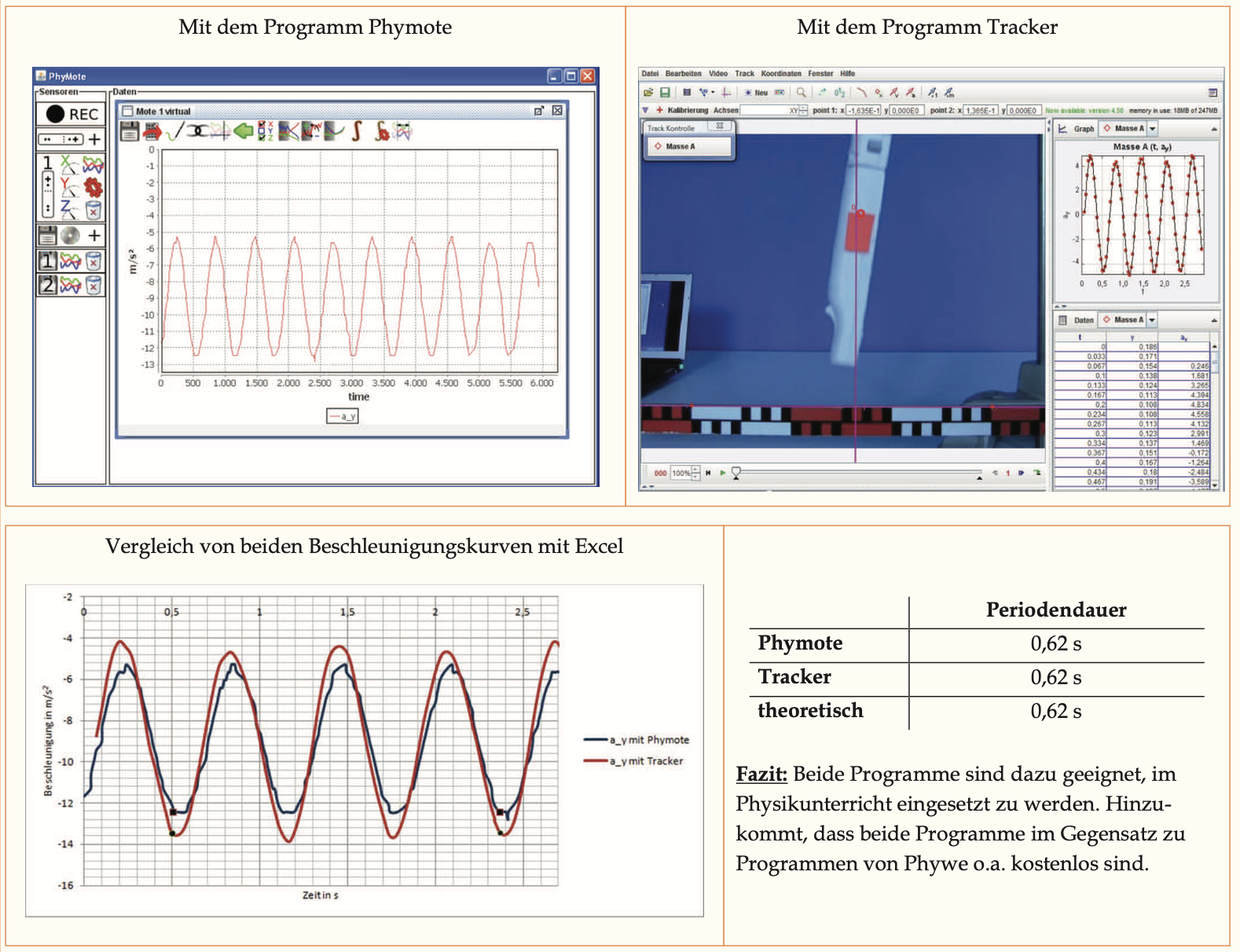The image size is (1240, 952).
Task: Click the CD disc icon in Sensoren panel
Action: pyautogui.click(x=70, y=236)
